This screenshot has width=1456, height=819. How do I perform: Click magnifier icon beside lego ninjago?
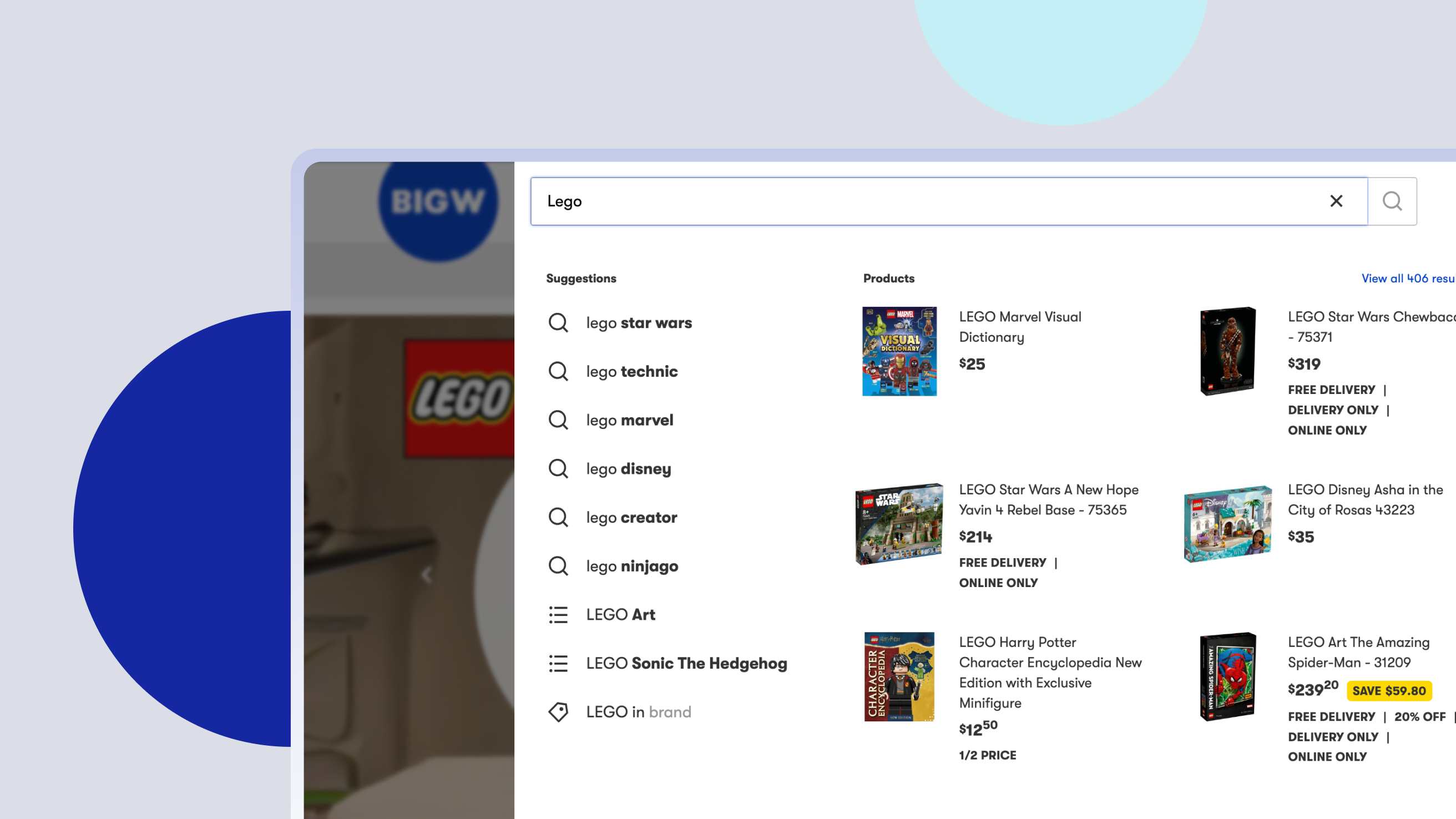point(558,566)
